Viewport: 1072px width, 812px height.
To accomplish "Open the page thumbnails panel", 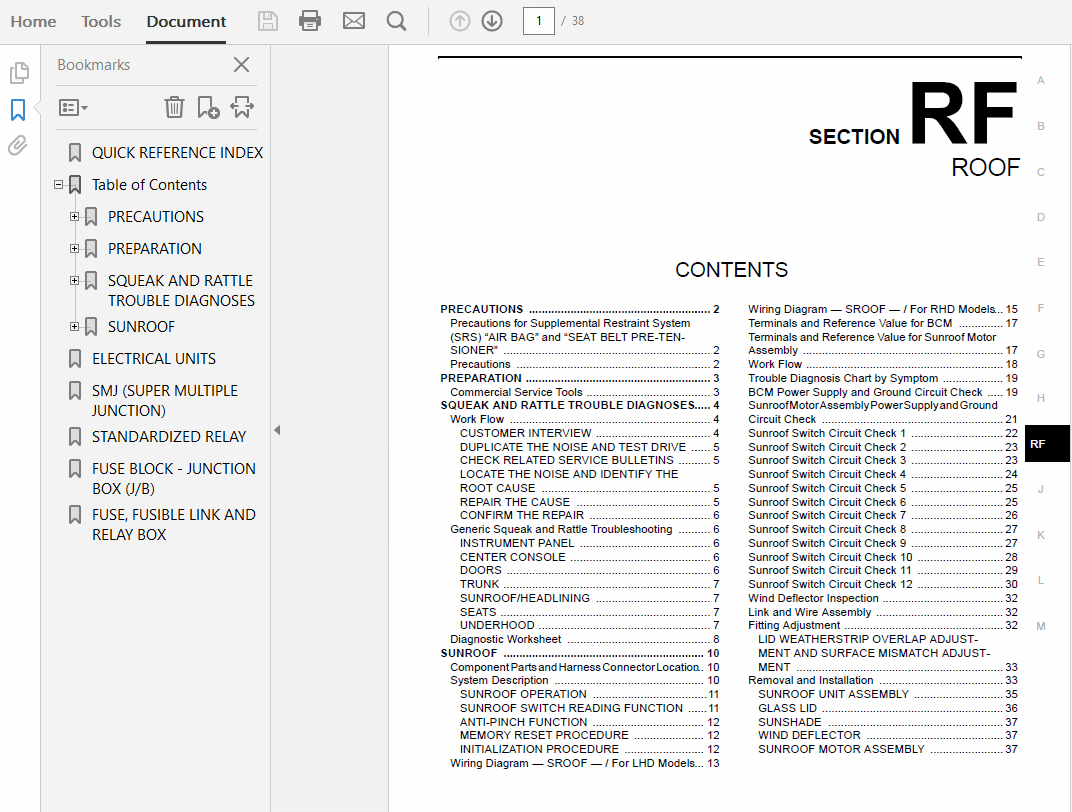I will point(18,72).
